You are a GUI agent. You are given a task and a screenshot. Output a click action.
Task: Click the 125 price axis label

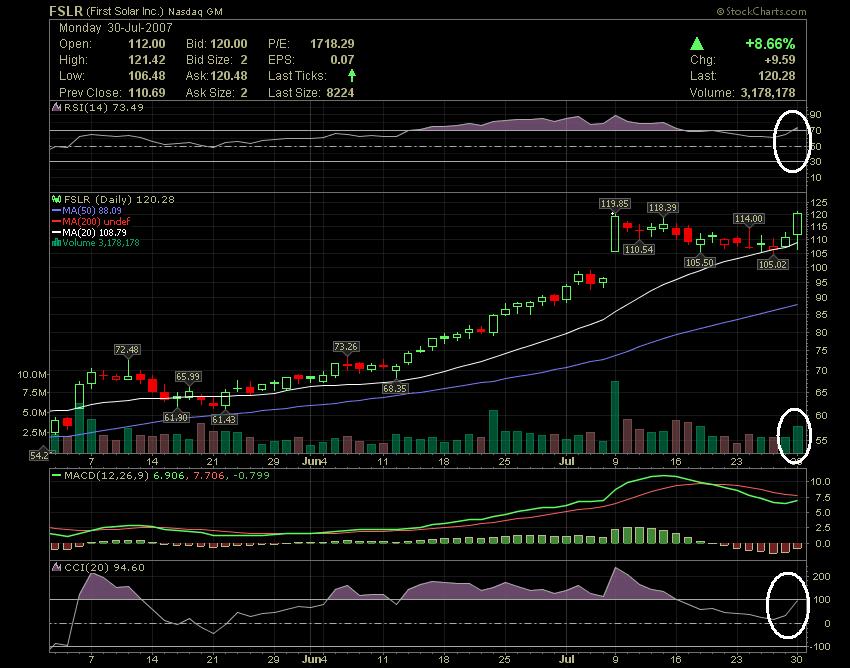tap(819, 203)
